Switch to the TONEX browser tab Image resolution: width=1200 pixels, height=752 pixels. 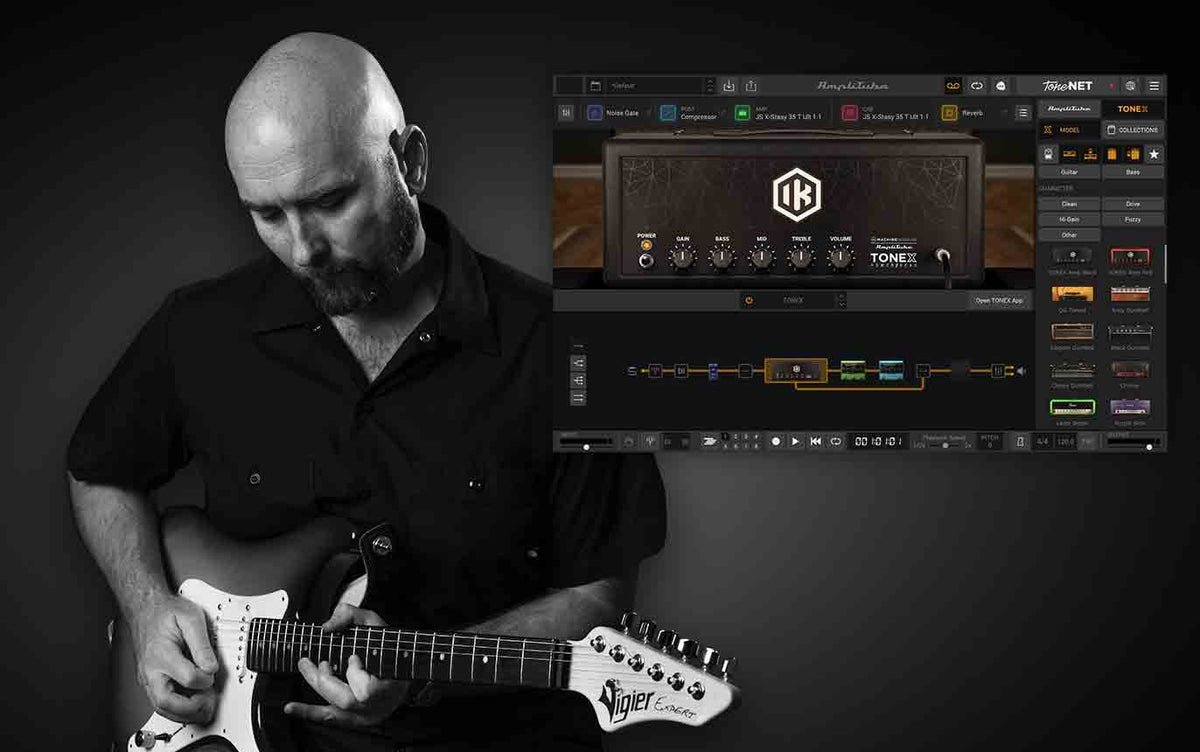[1133, 109]
